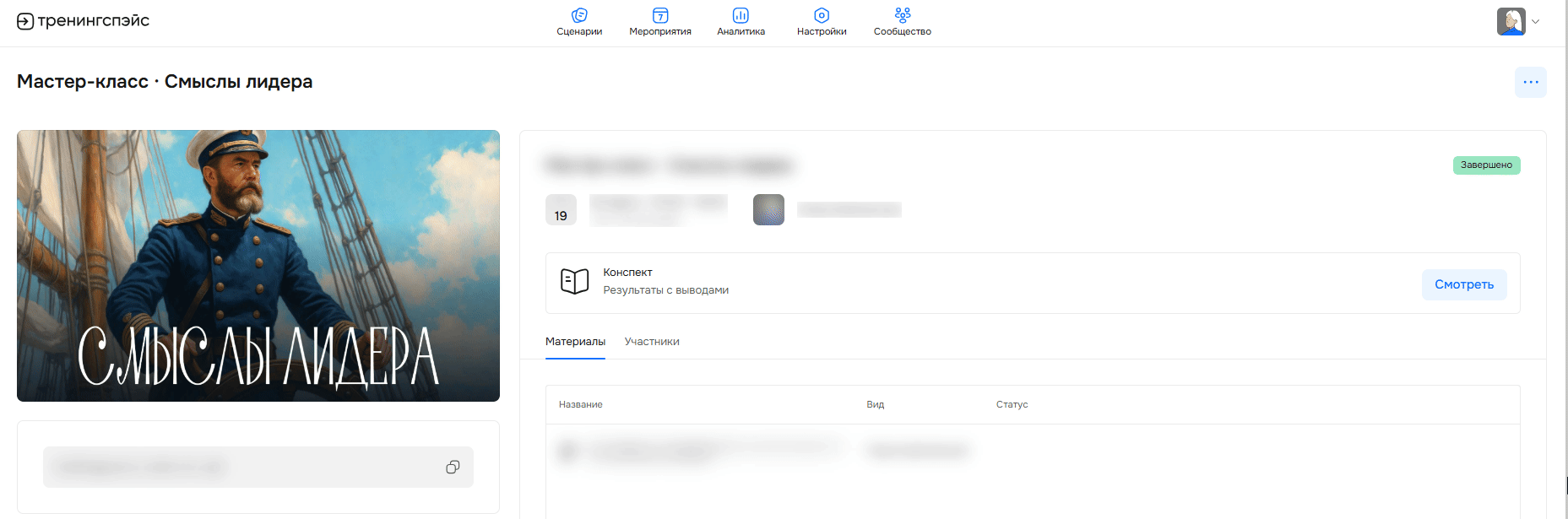
Task: Expand the profile menu chevron
Action: pos(1535,22)
